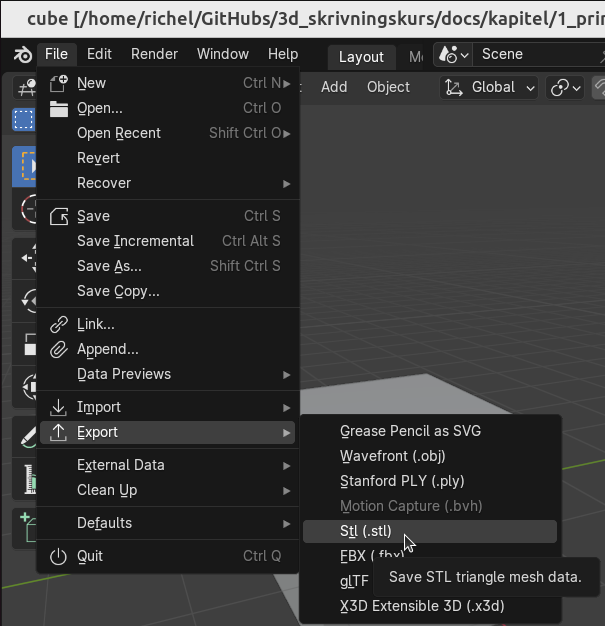Export as Wavefront (.obj)
Screen dimensions: 605x626
pyautogui.click(x=430, y=456)
